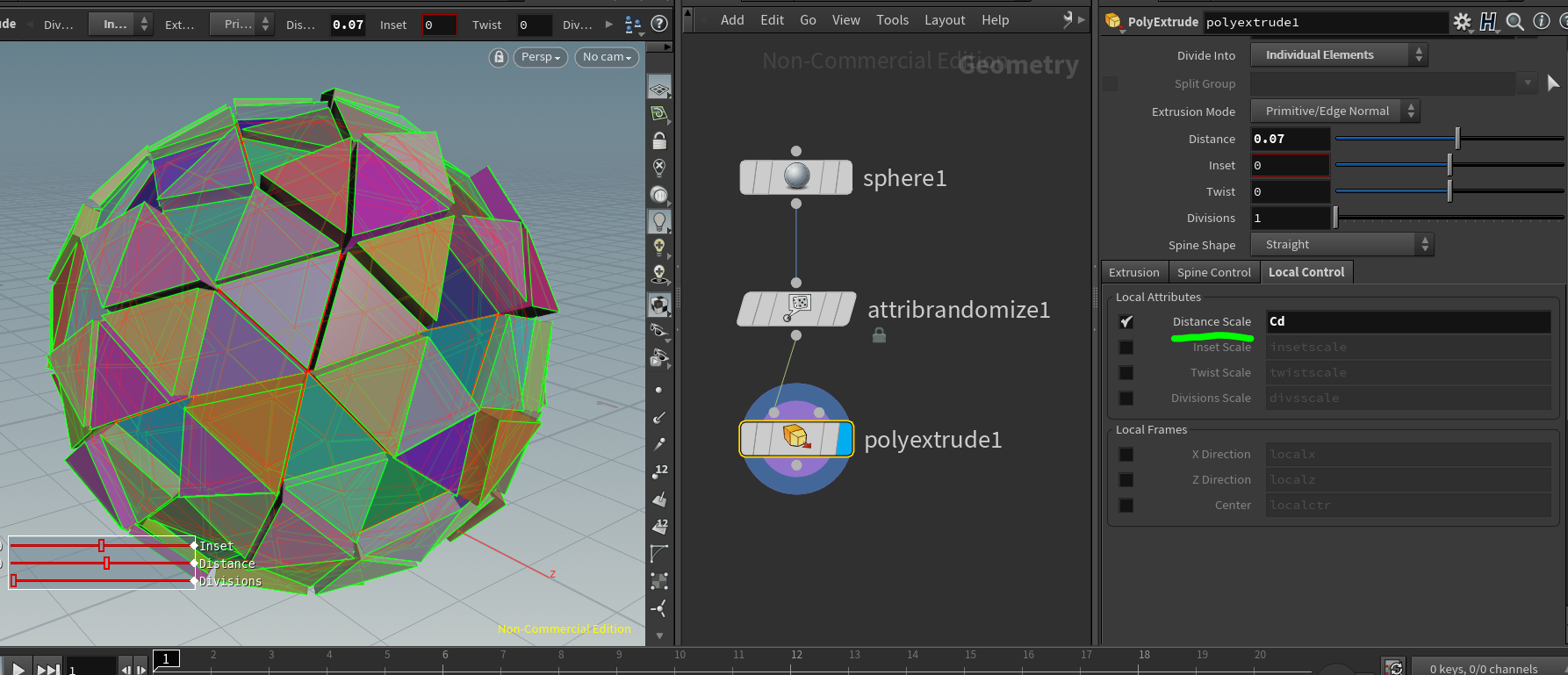Open the Split Group dropdown arrow
The image size is (1568, 675).
[1528, 83]
